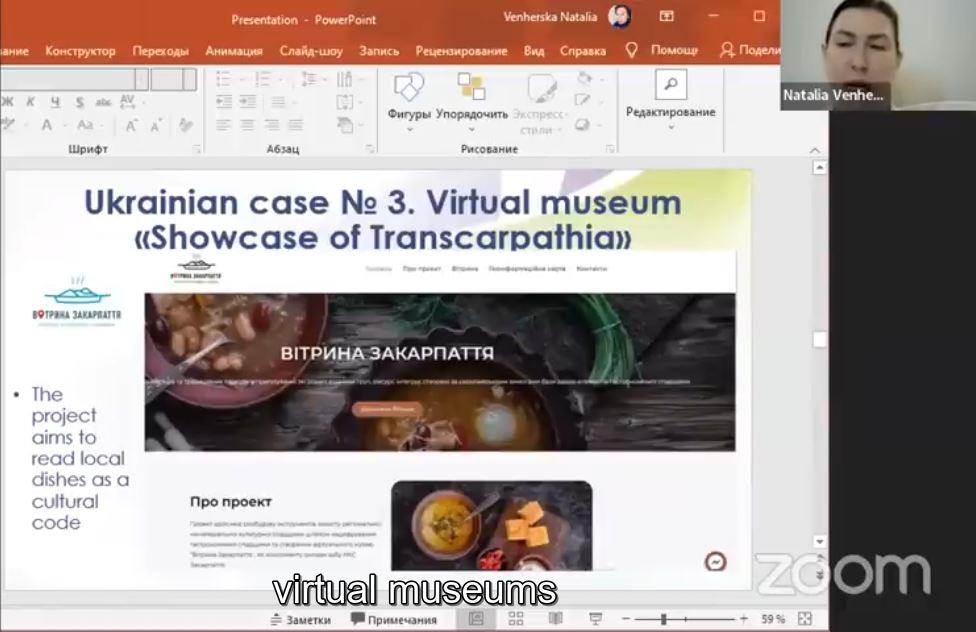Open the Фигуры shapes gallery
Image resolution: width=976 pixels, height=632 pixels.
[409, 100]
